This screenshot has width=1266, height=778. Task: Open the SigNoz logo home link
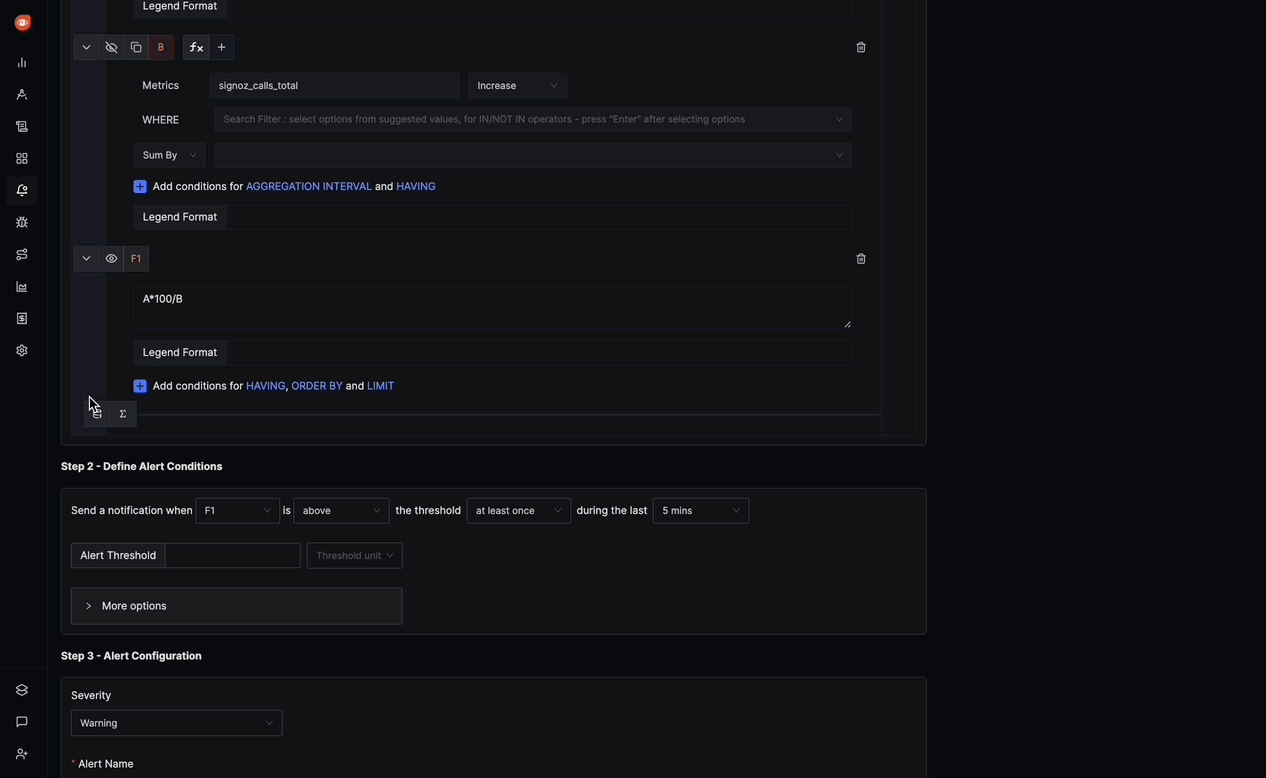pos(22,22)
